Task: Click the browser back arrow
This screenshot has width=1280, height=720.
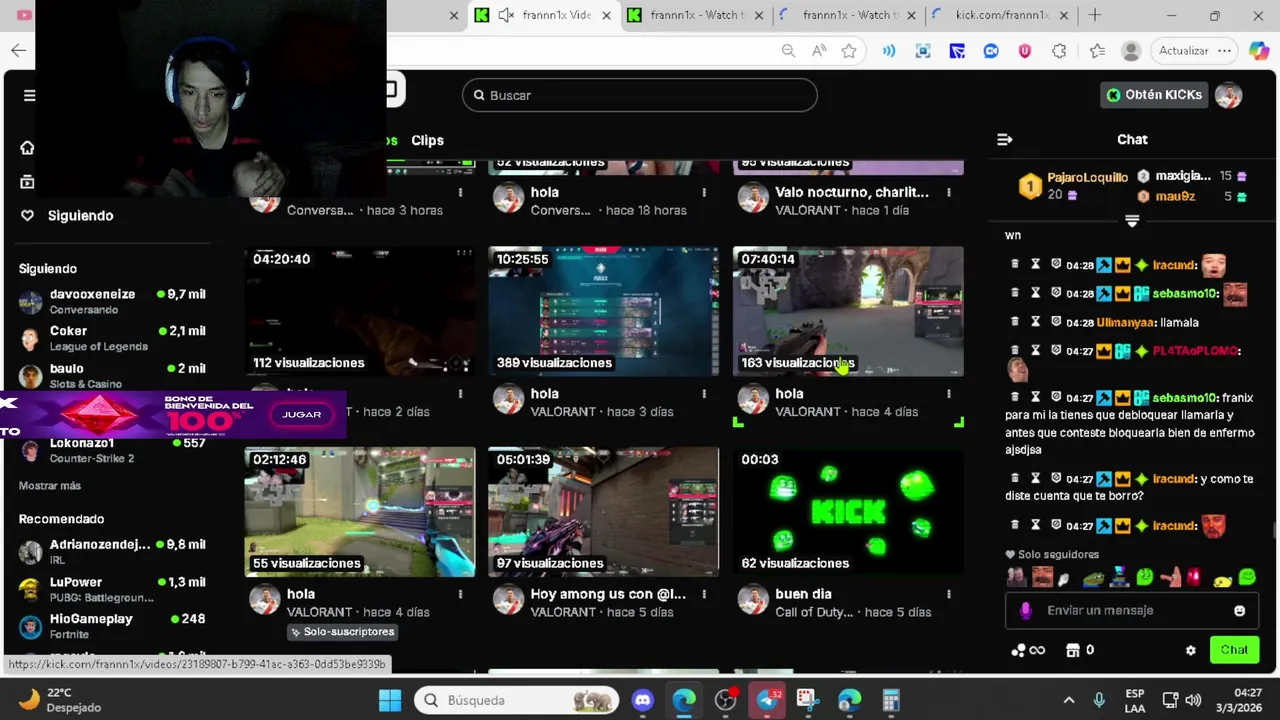Action: [18, 51]
